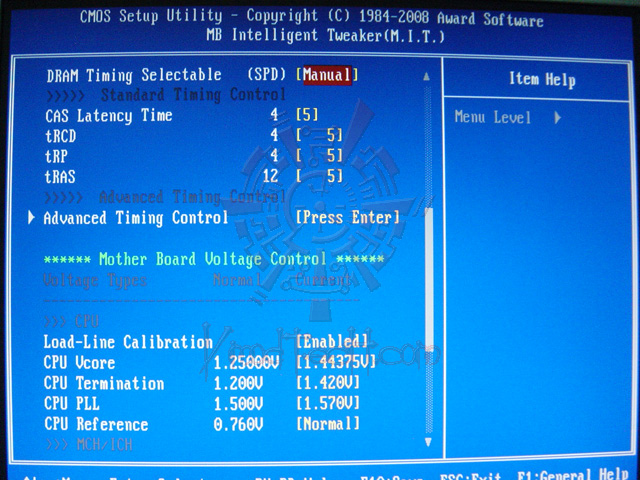Open Advanced Timing Control Press Enter
Screen dimensions: 640x480
click(x=348, y=217)
